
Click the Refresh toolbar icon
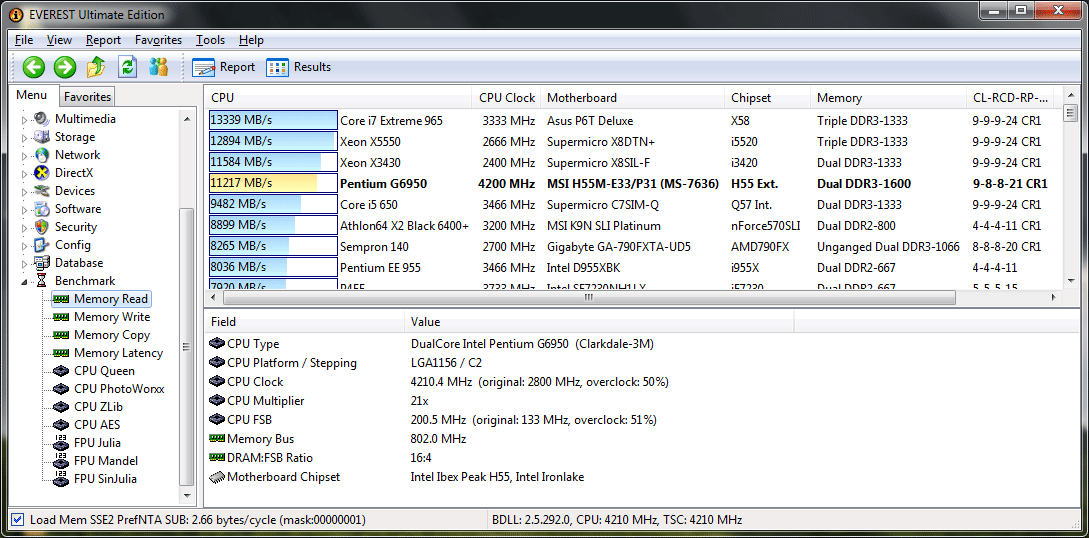pos(127,67)
